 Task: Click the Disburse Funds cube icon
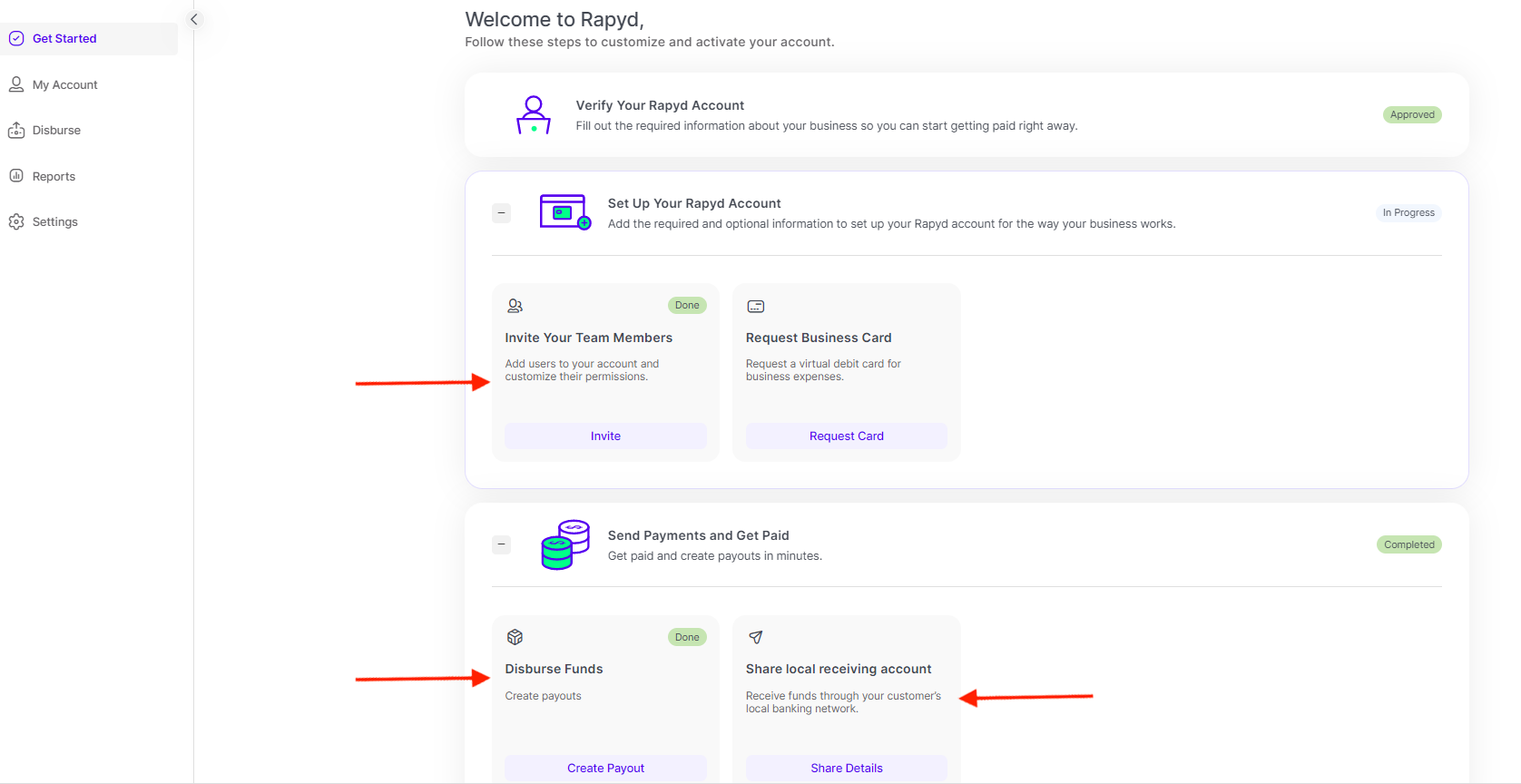tap(515, 637)
